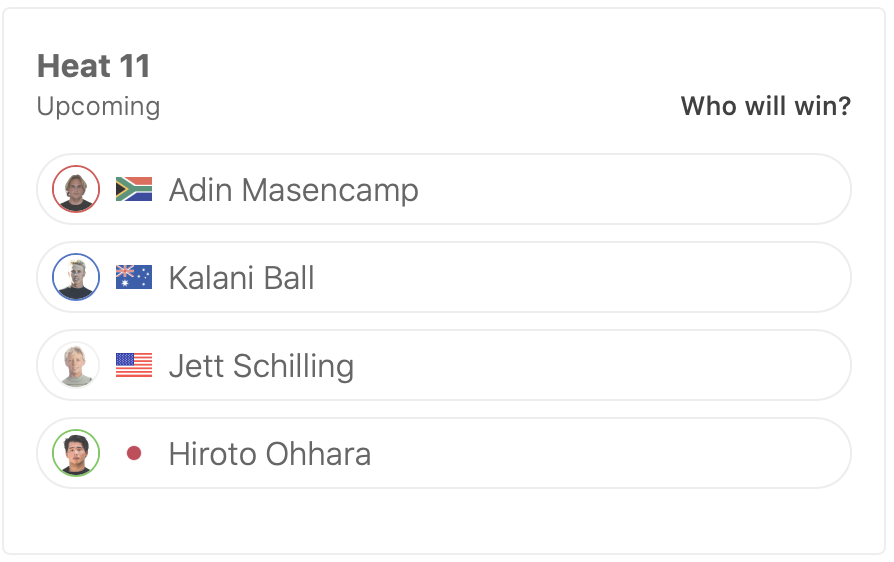
Task: Vote Jett Schilling via the row's empty right end
Action: click(x=700, y=365)
